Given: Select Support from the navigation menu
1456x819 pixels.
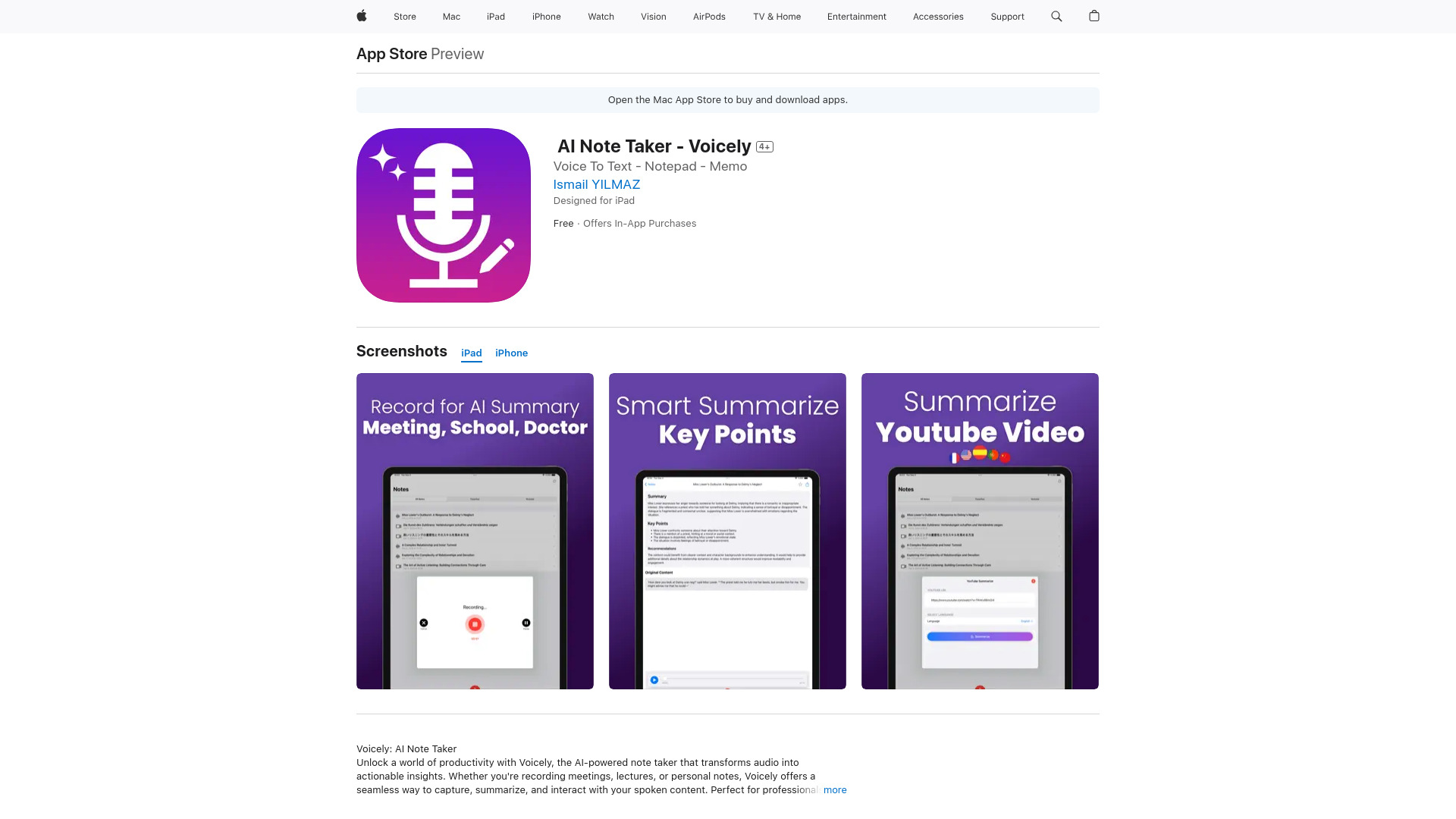Looking at the screenshot, I should [1007, 16].
